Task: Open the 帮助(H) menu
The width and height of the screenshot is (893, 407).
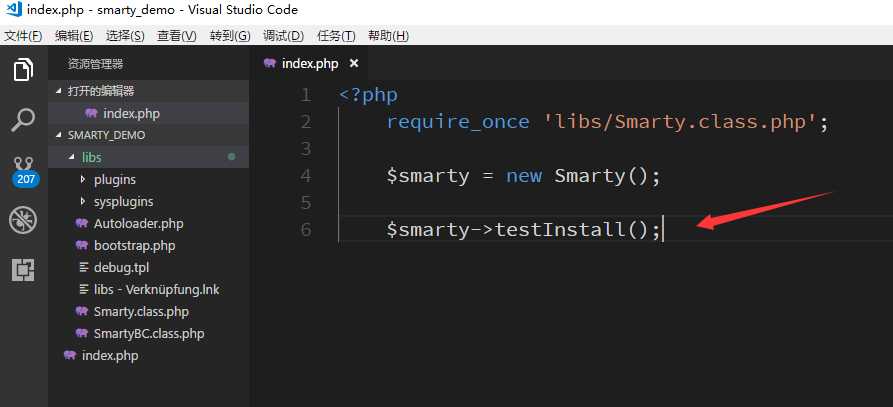Action: click(x=388, y=36)
